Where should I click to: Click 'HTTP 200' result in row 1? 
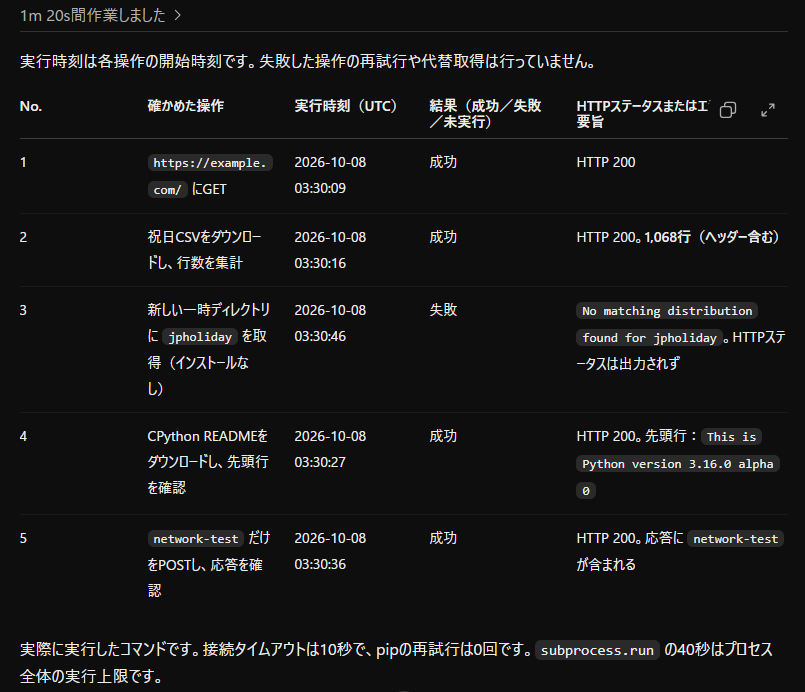pos(606,162)
